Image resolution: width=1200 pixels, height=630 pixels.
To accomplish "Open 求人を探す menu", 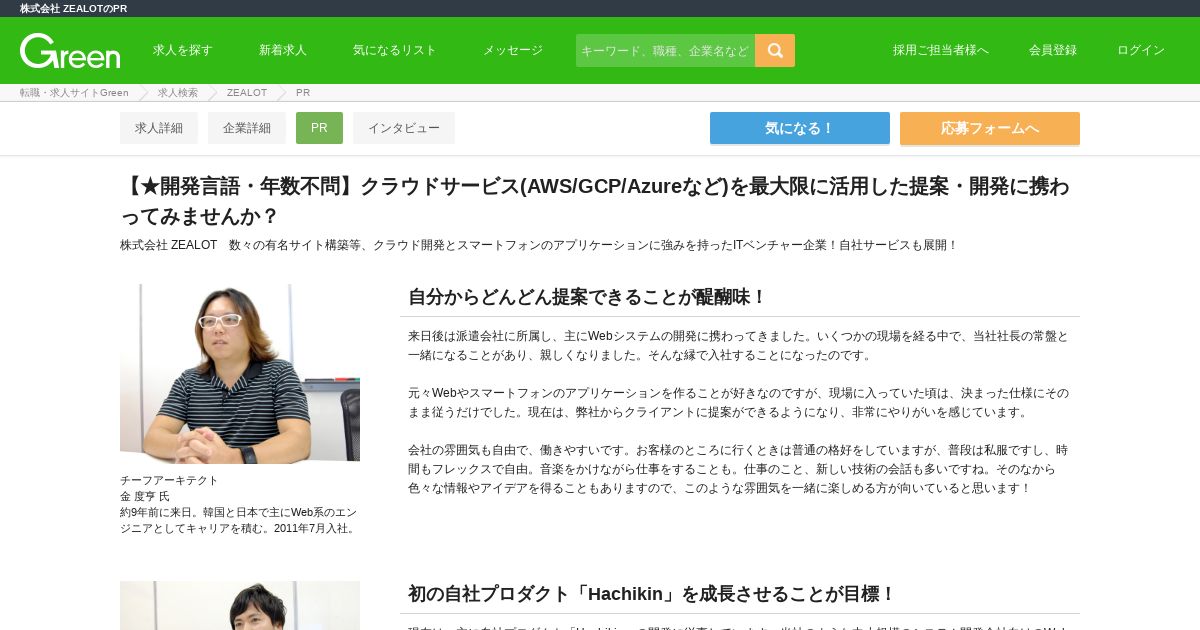I will (x=183, y=50).
